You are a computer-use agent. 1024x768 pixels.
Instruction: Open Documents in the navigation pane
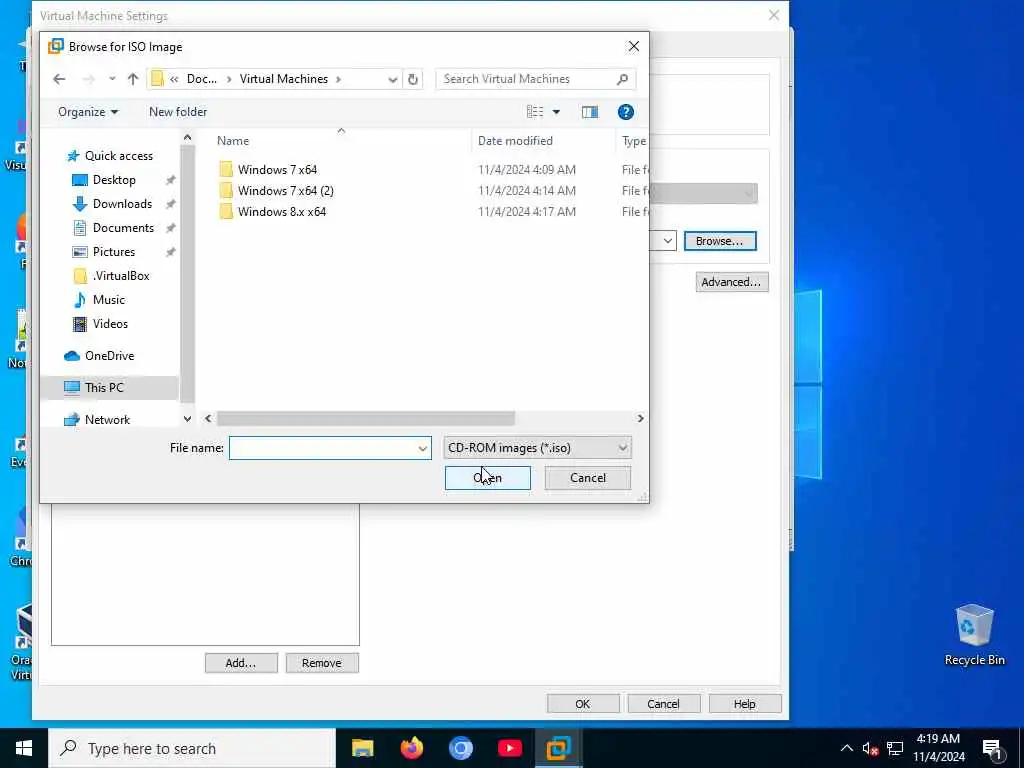(123, 228)
